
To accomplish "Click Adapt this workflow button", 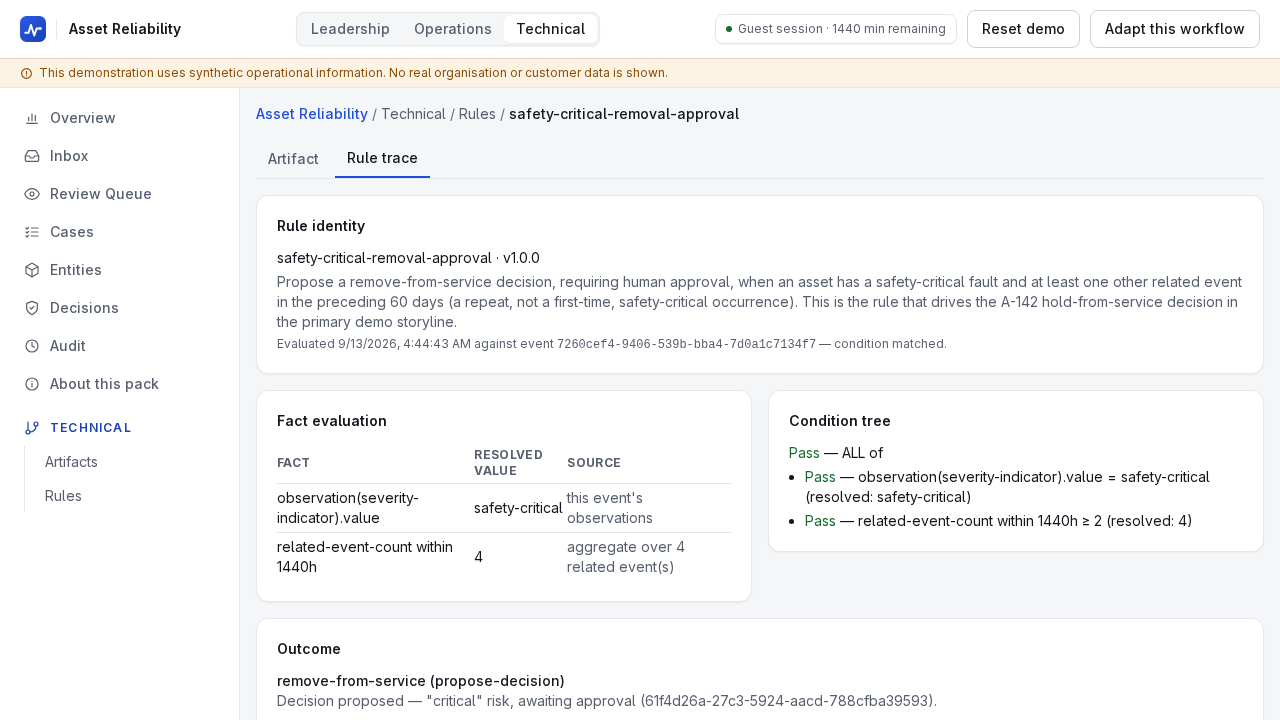I will coord(1175,29).
